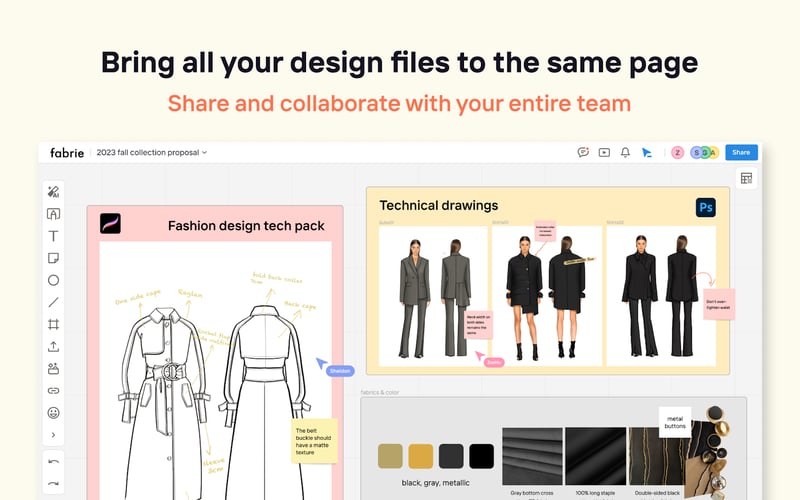The height and width of the screenshot is (500, 800).
Task: Select the Technical drawings title
Action: (438, 206)
